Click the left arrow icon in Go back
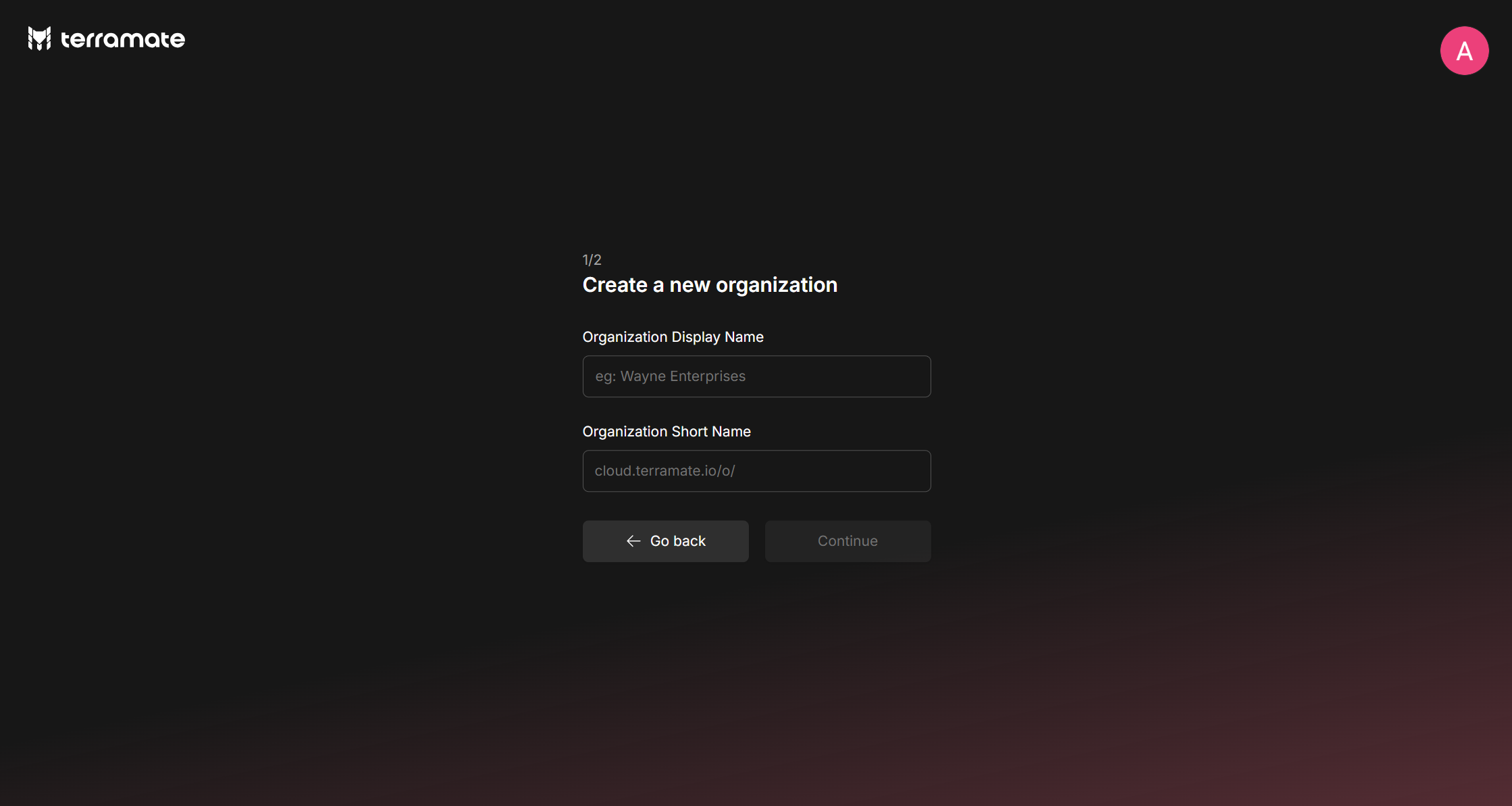The image size is (1512, 806). 633,541
